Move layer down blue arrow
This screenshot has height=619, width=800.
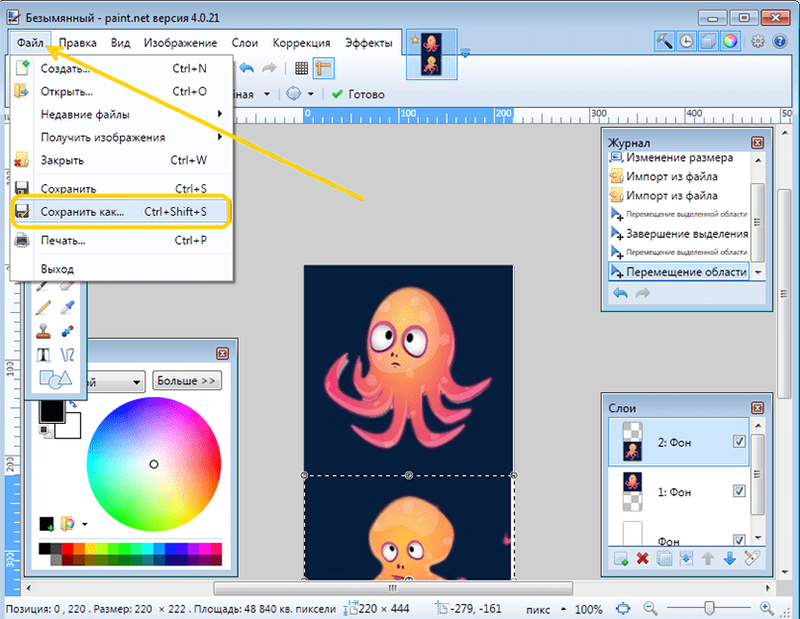pyautogui.click(x=730, y=559)
